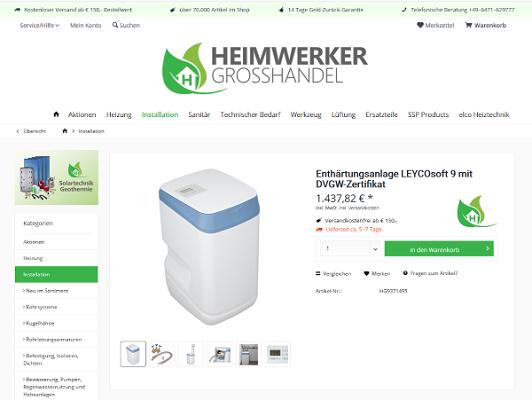The image size is (532, 400).
Task: Click Fragen zum Artikel question icon
Action: (405, 273)
